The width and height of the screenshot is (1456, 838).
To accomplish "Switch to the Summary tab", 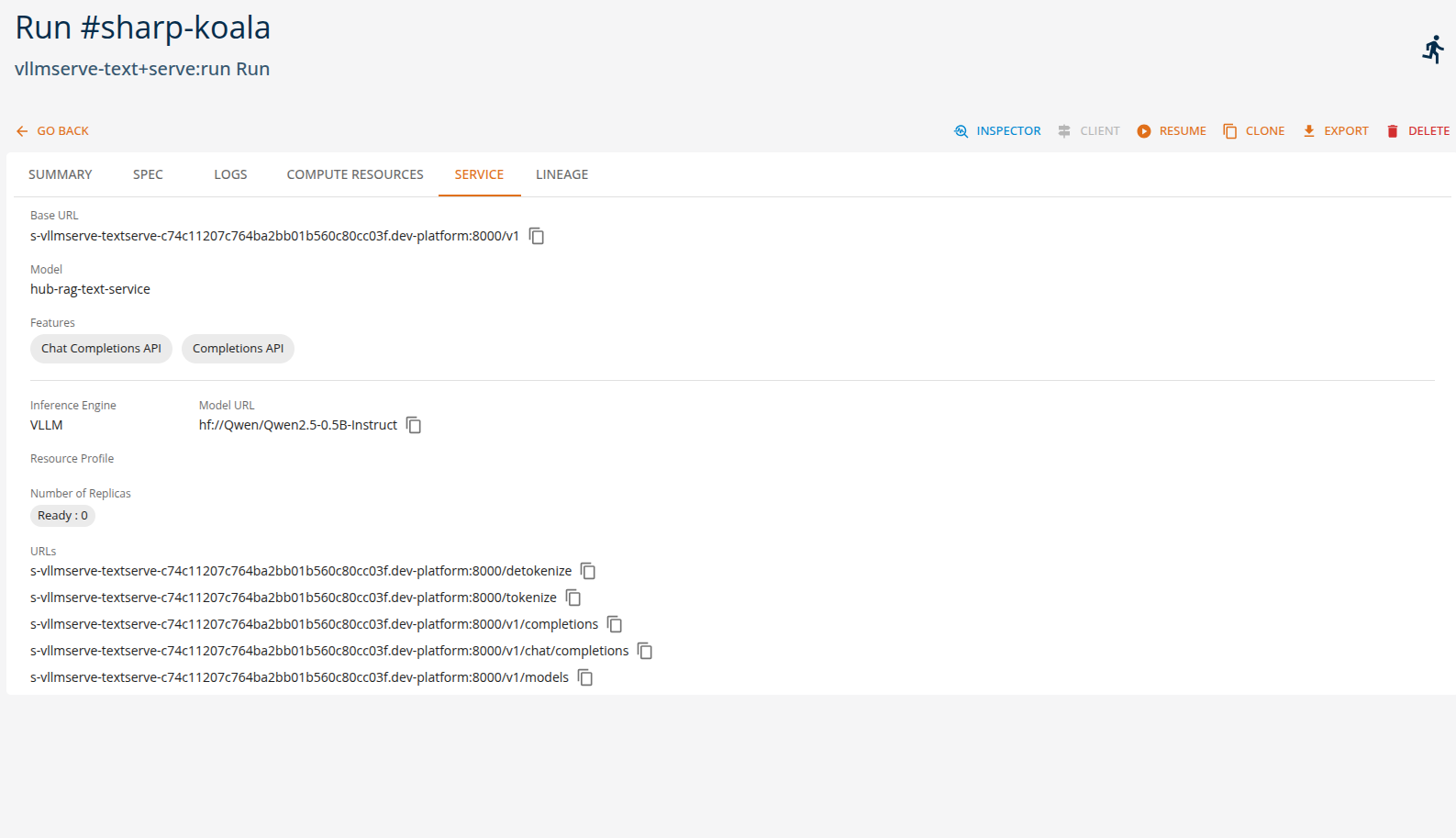I will 61,174.
